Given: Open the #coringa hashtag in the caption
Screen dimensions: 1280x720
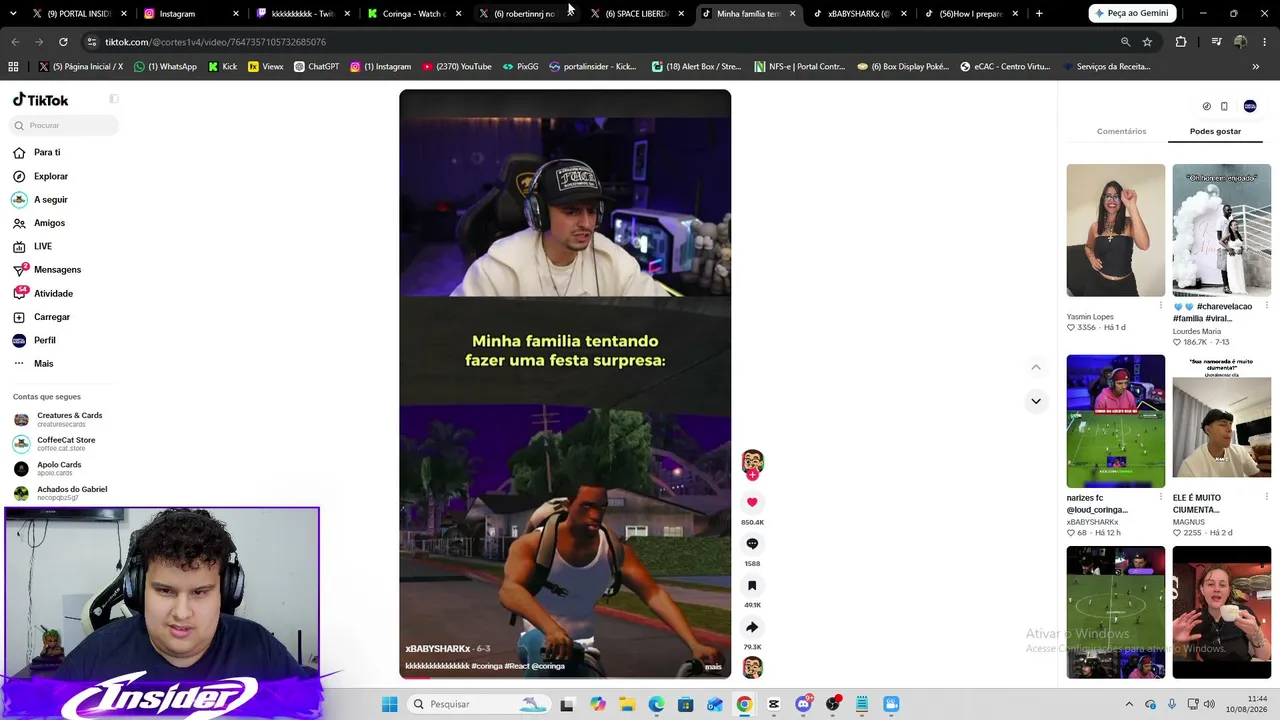Looking at the screenshot, I should pos(486,666).
